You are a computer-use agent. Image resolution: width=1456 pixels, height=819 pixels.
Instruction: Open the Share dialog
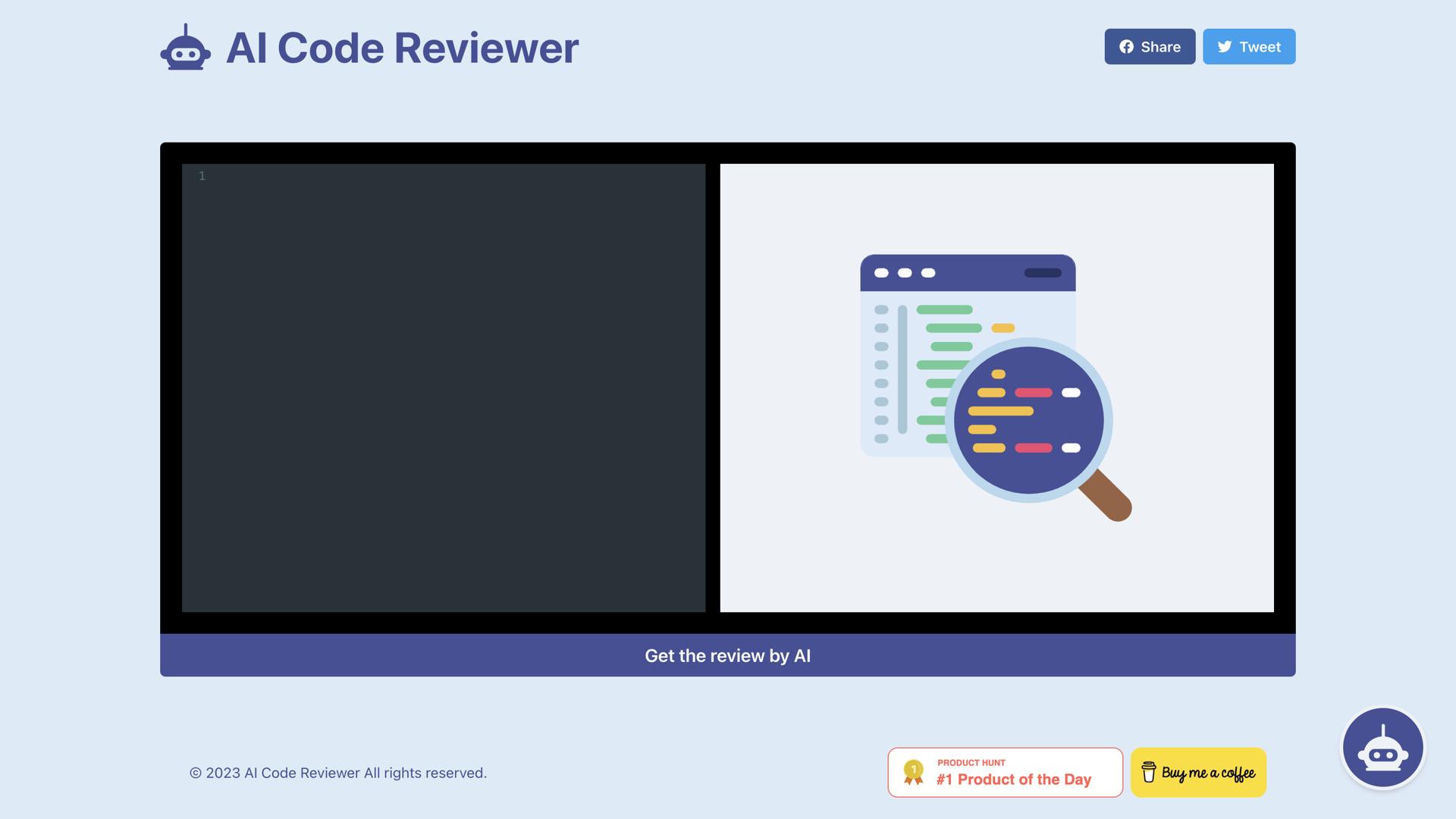pyautogui.click(x=1150, y=46)
